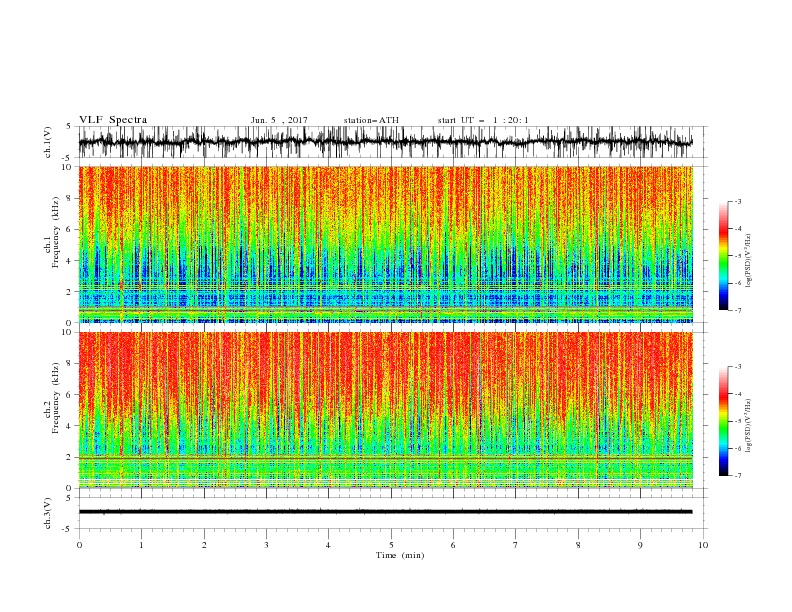Click the "2" tick on the time axis
This screenshot has width=792, height=612.
pos(204,545)
